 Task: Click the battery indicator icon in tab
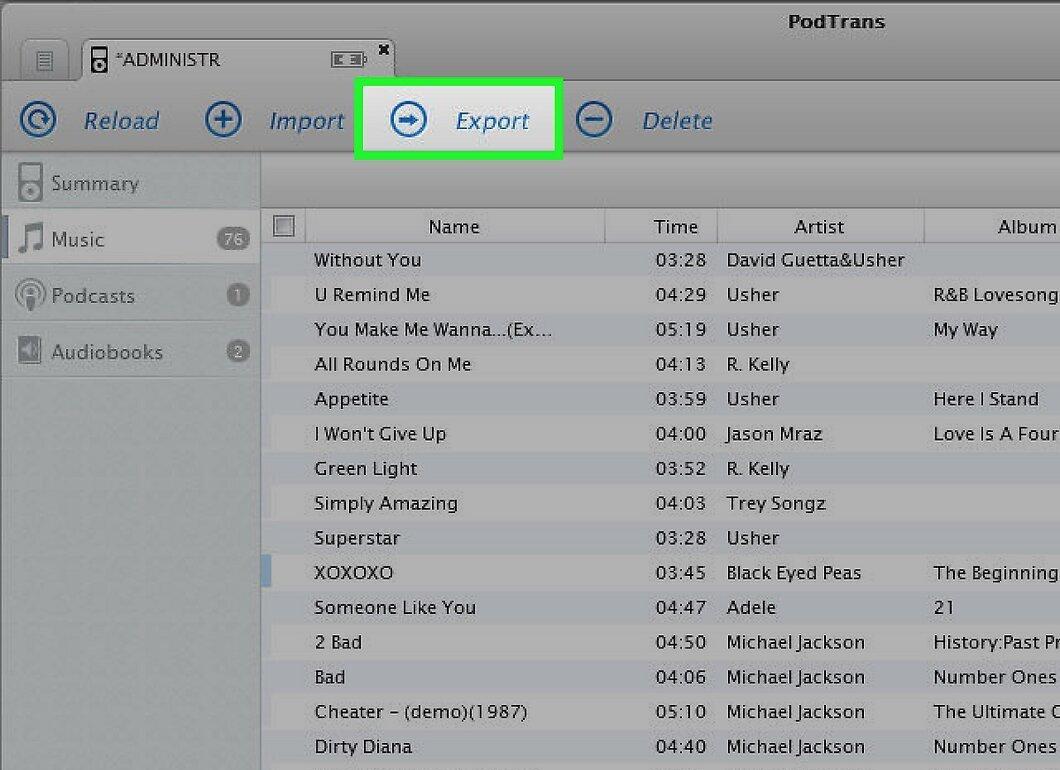tap(348, 59)
